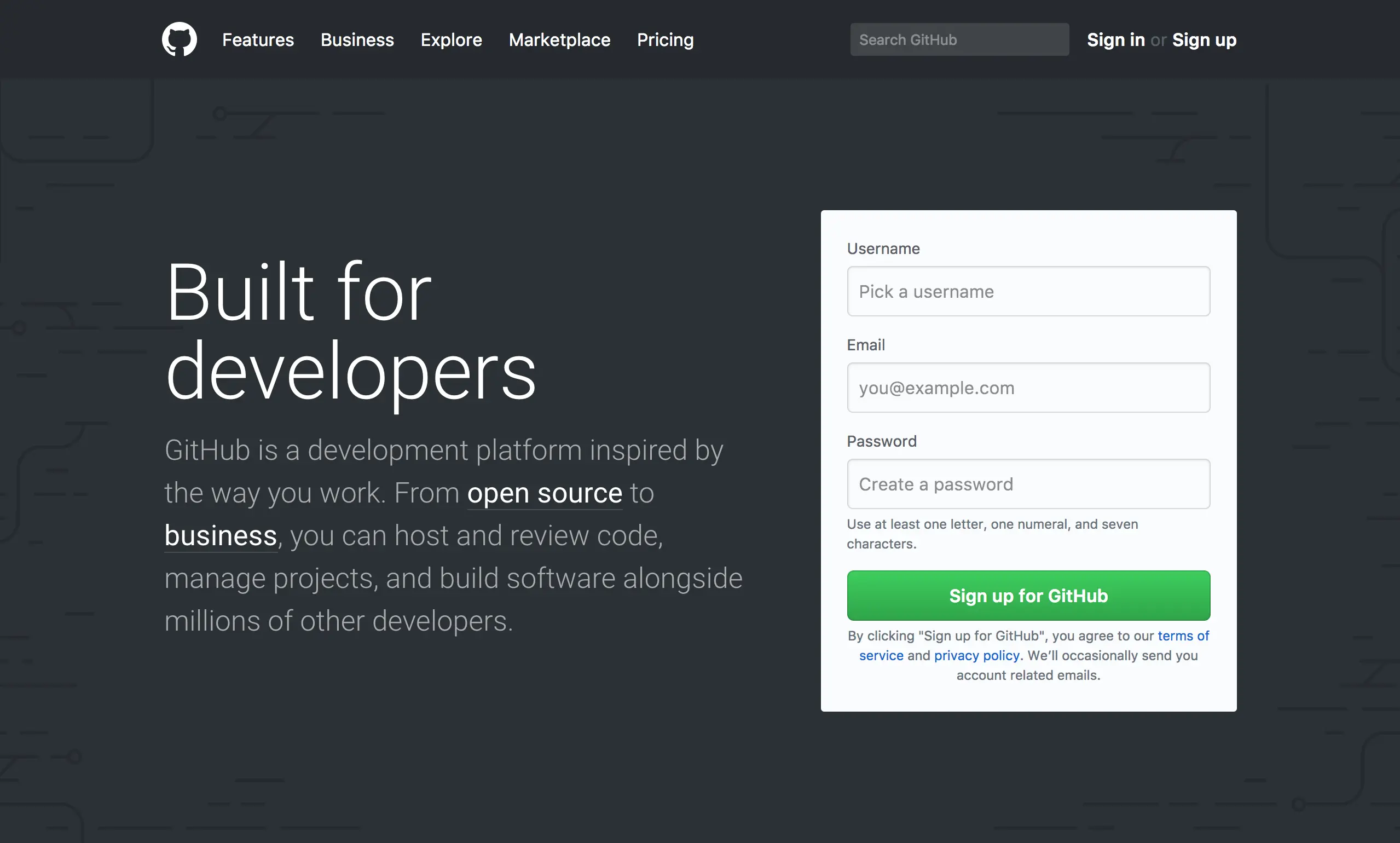The width and height of the screenshot is (1400, 843).
Task: Click the GitHub Octocat logo
Action: pyautogui.click(x=179, y=39)
